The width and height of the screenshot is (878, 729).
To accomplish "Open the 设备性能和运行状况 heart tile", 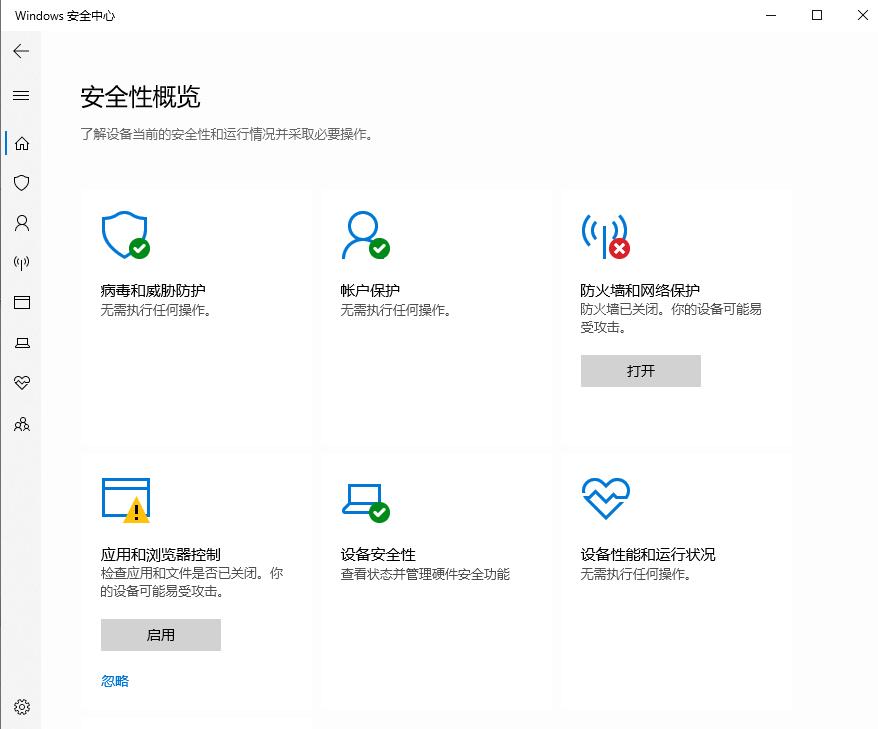I will (x=605, y=497).
